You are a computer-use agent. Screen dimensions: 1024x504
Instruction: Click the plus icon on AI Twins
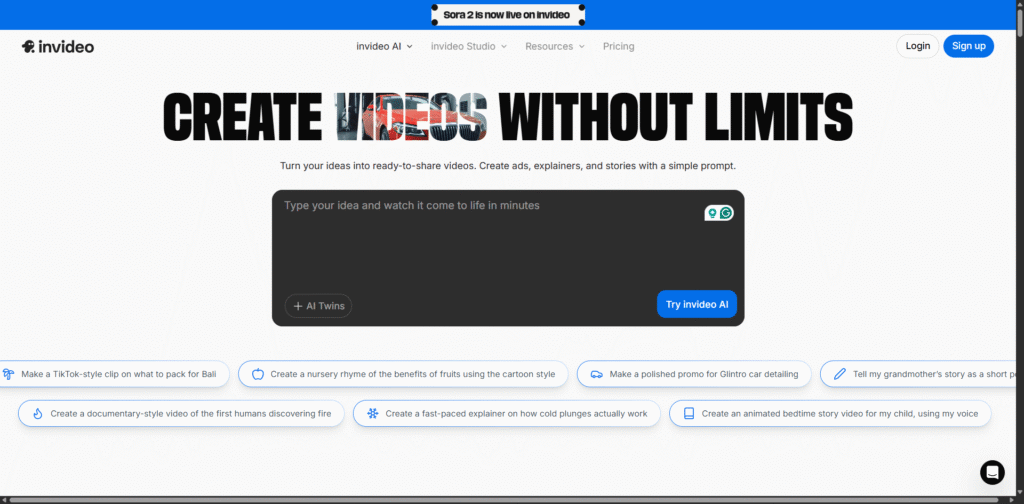(x=298, y=306)
